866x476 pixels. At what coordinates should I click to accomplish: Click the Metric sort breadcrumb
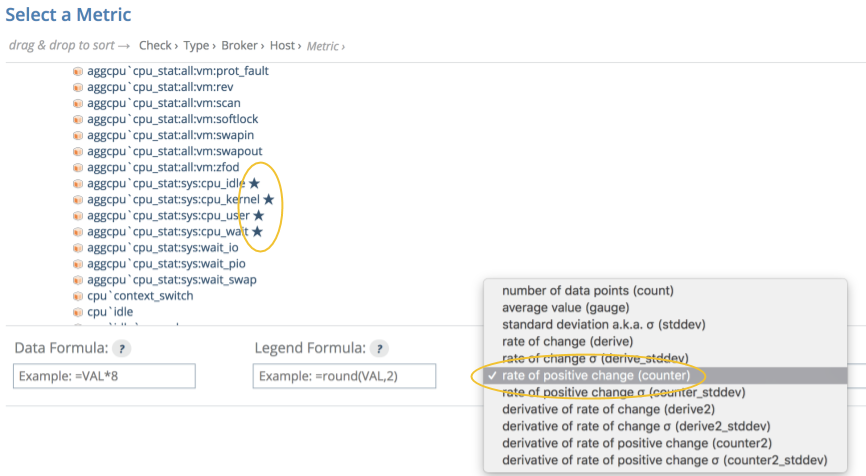pos(323,46)
